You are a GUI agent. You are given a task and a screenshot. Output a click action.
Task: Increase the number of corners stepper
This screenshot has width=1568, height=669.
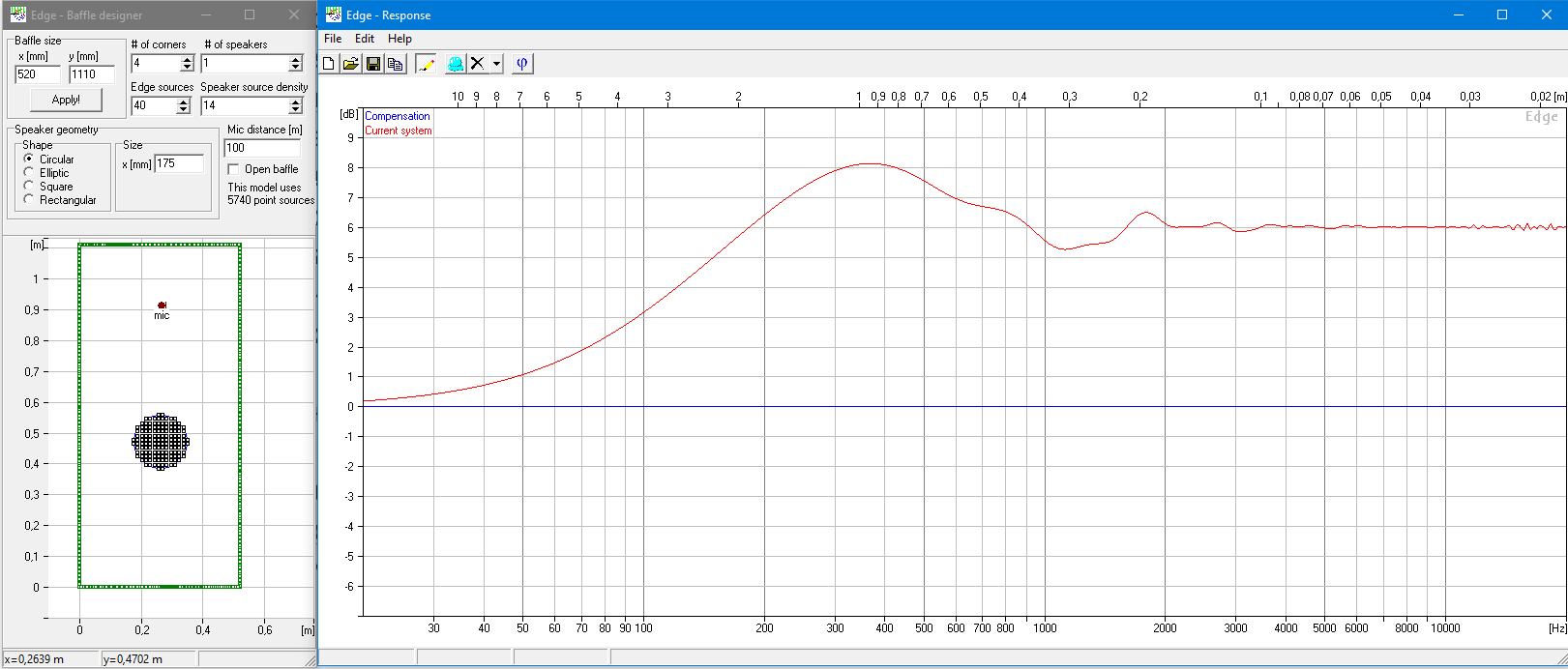click(x=187, y=59)
